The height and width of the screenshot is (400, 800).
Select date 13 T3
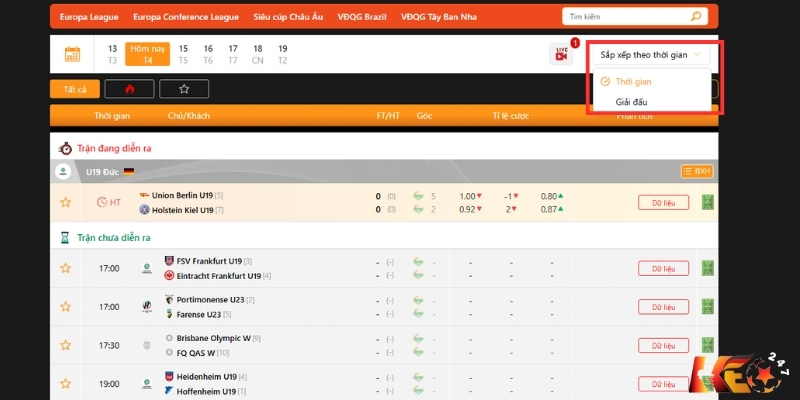tap(112, 54)
